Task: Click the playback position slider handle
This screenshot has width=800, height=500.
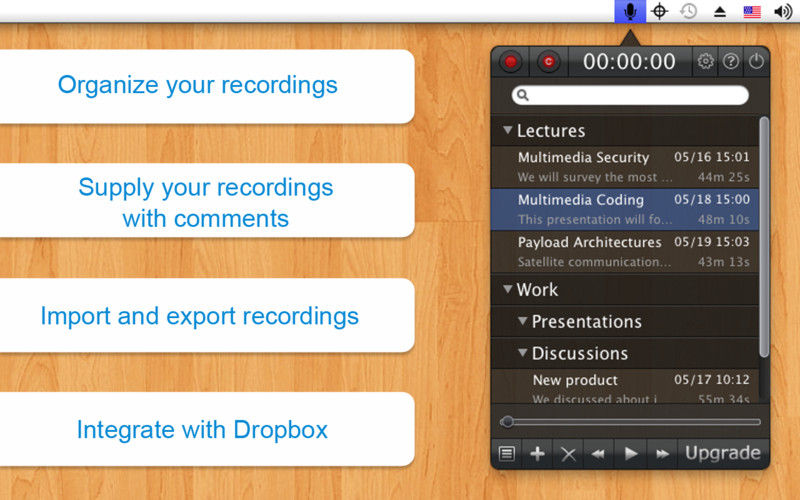Action: pyautogui.click(x=507, y=422)
